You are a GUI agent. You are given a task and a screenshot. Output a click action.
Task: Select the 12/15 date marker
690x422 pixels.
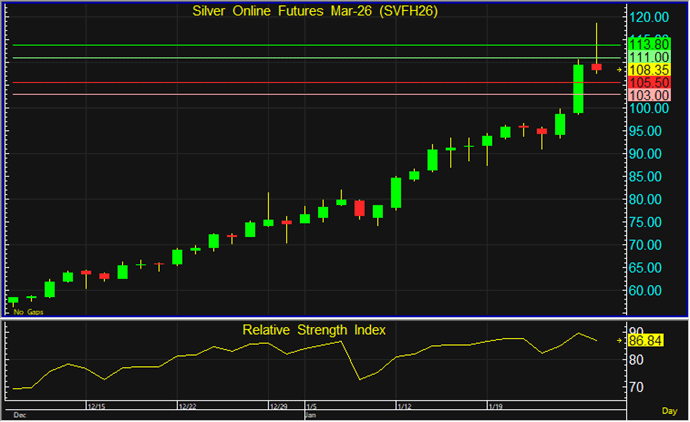coord(97,407)
